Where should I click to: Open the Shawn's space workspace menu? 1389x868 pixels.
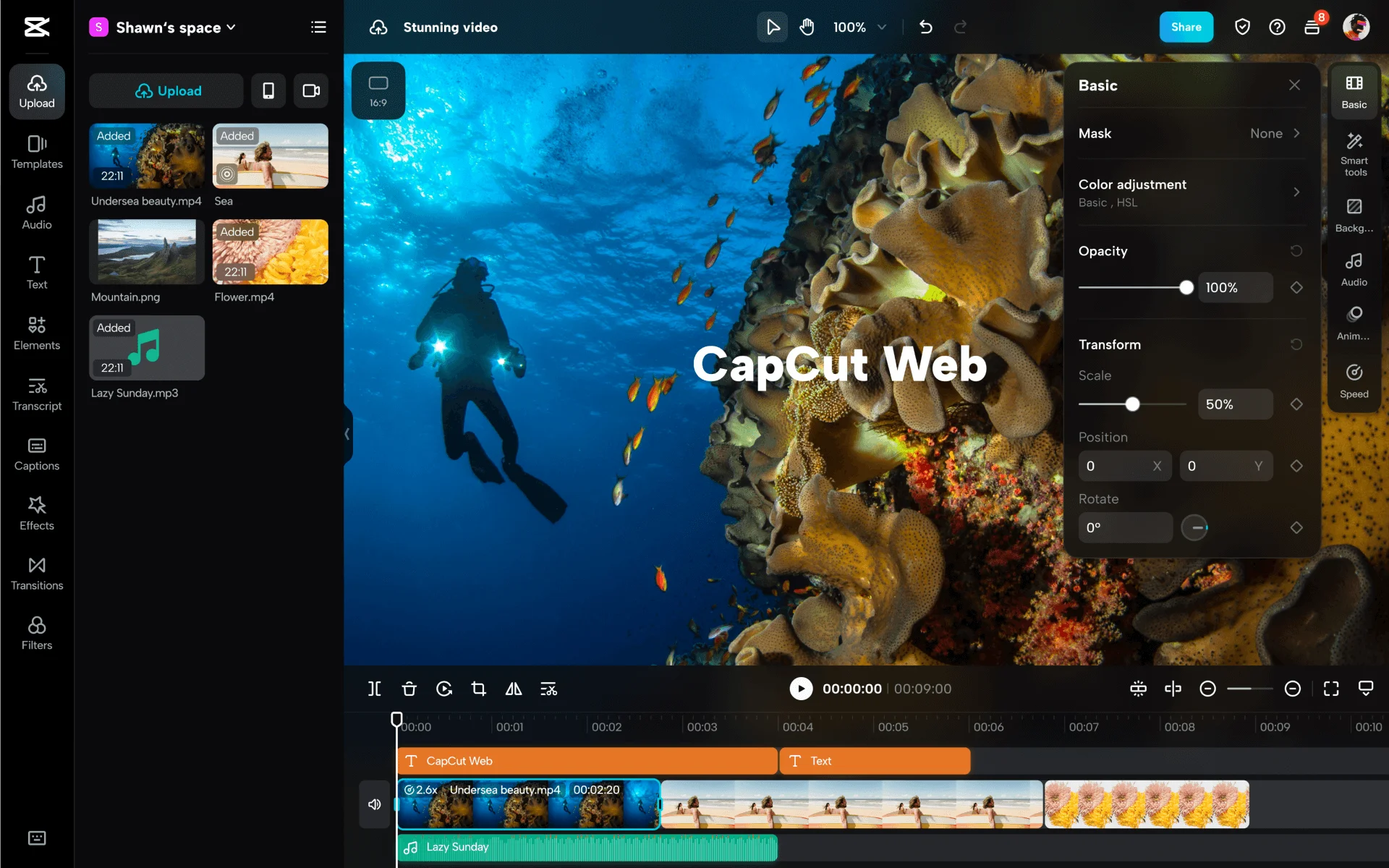point(165,27)
